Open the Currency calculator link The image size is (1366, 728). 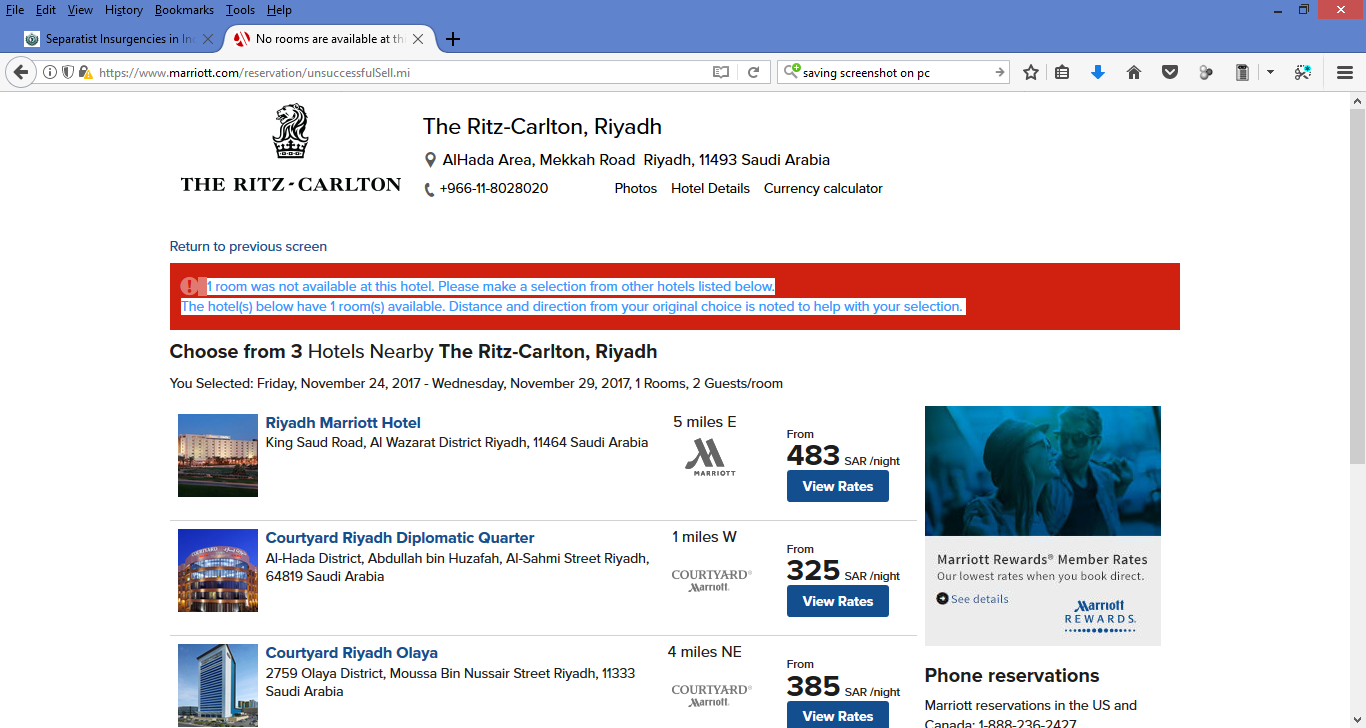(823, 188)
